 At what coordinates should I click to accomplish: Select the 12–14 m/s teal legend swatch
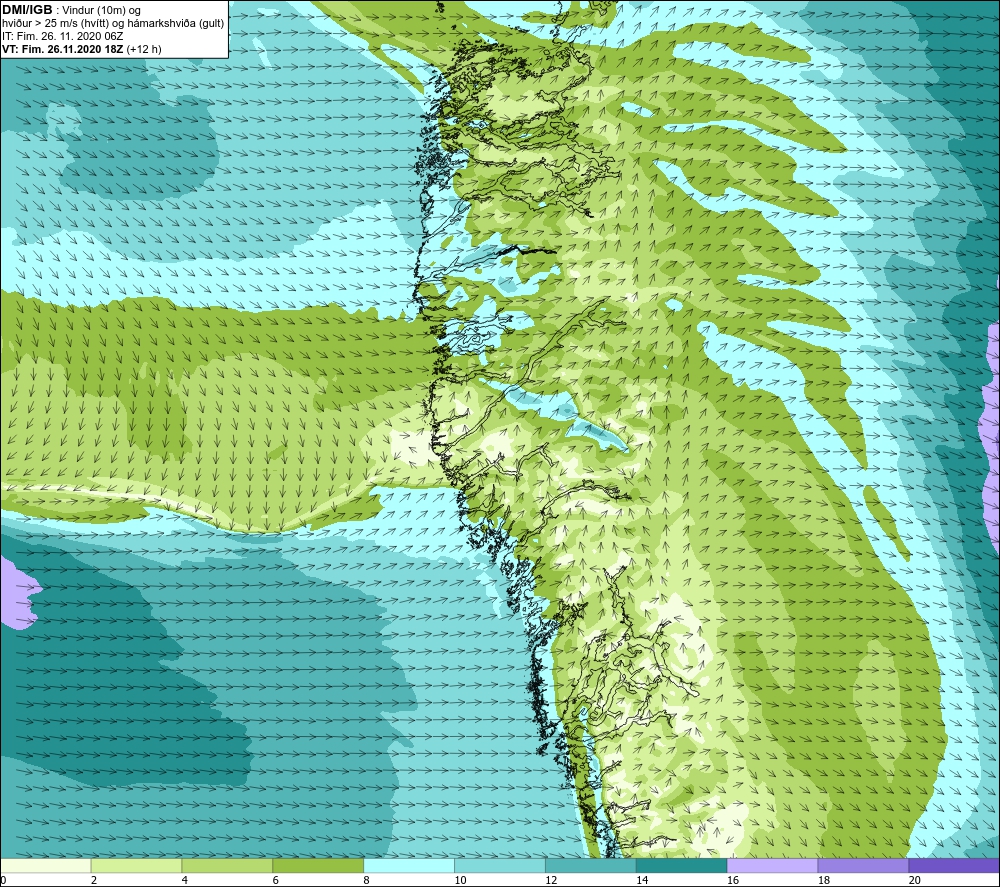pyautogui.click(x=591, y=865)
